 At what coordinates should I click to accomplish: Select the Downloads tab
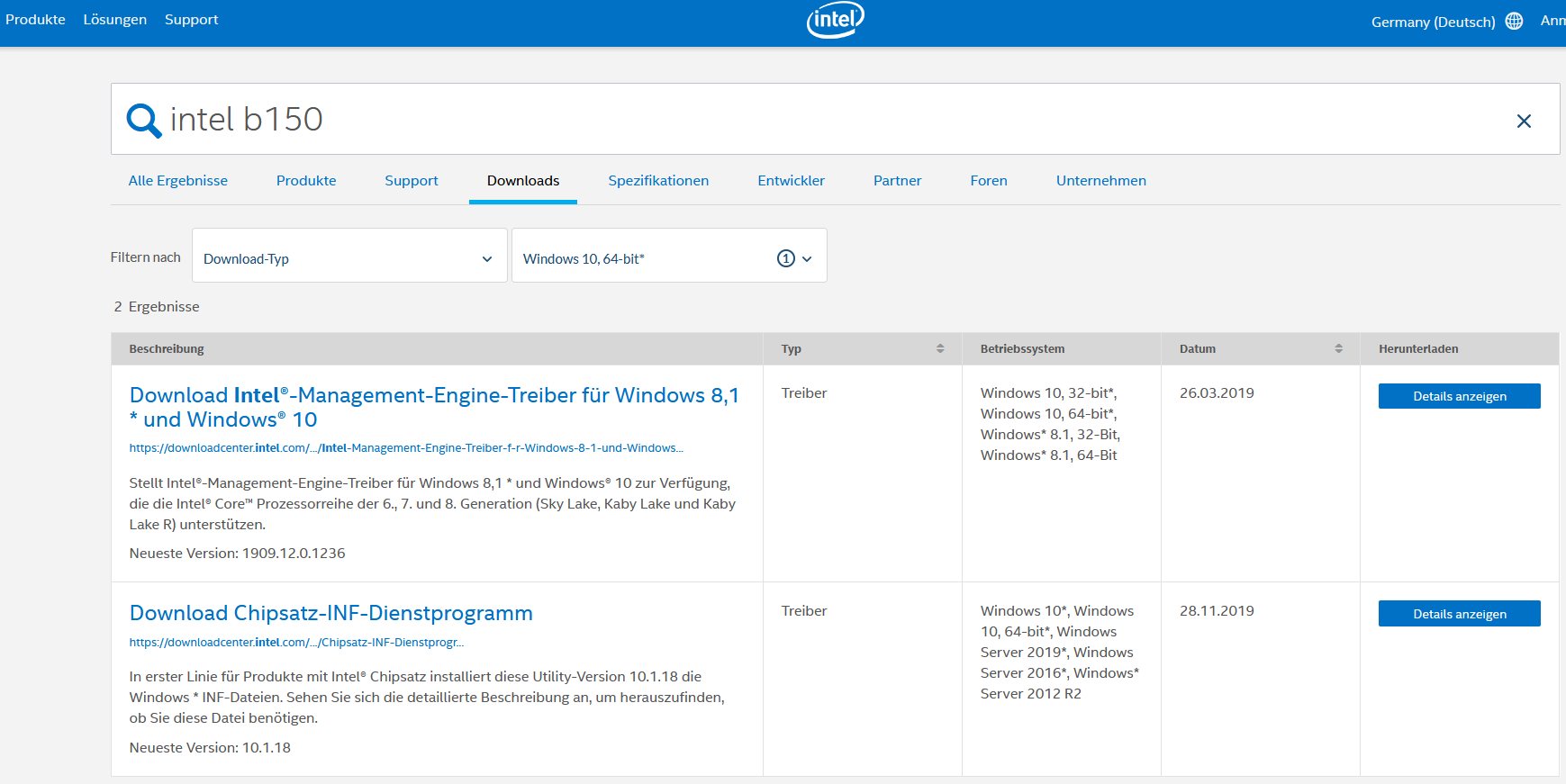coord(523,181)
